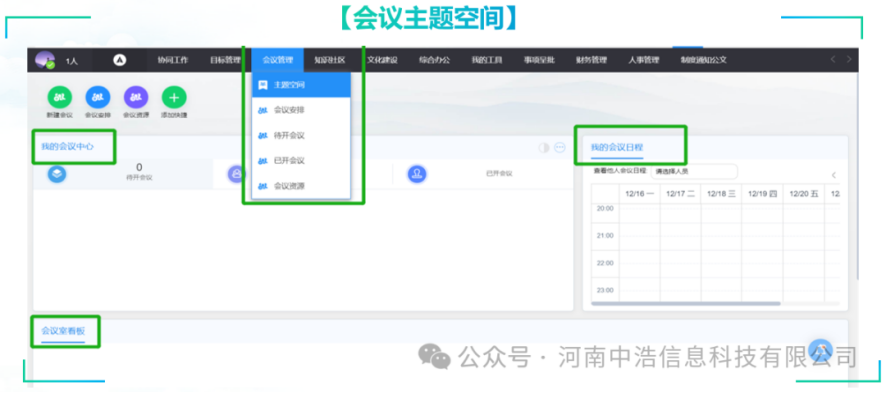Image resolution: width=886 pixels, height=393 pixels.
Task: Click the user avatar in the top bar
Action: [x=44, y=60]
